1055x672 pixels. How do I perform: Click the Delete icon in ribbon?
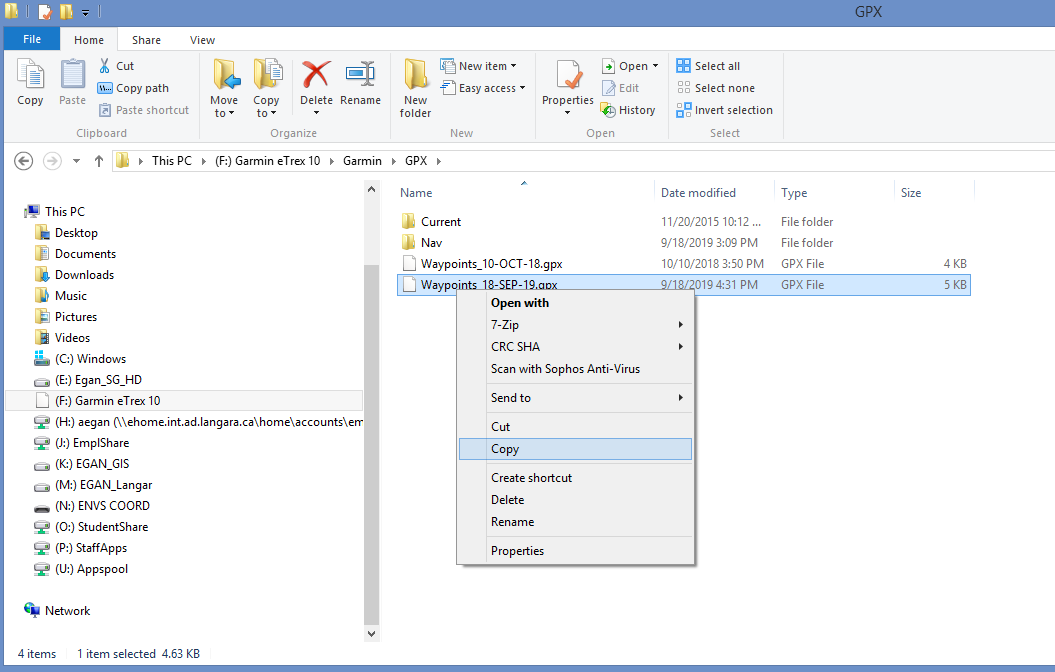[316, 76]
